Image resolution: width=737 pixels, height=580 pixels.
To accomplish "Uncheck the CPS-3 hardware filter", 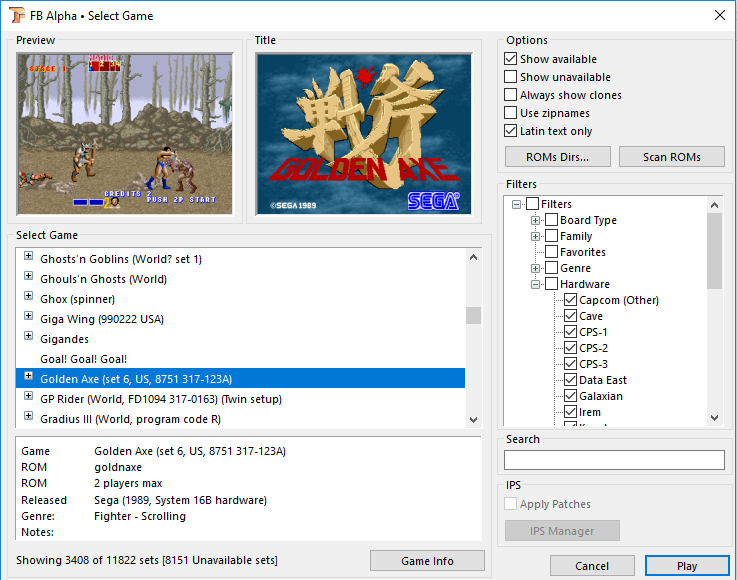I will 571,364.
